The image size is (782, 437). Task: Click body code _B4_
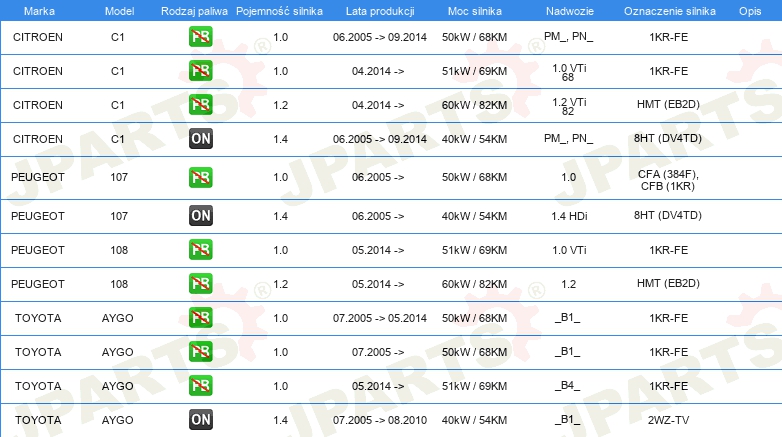(568, 386)
